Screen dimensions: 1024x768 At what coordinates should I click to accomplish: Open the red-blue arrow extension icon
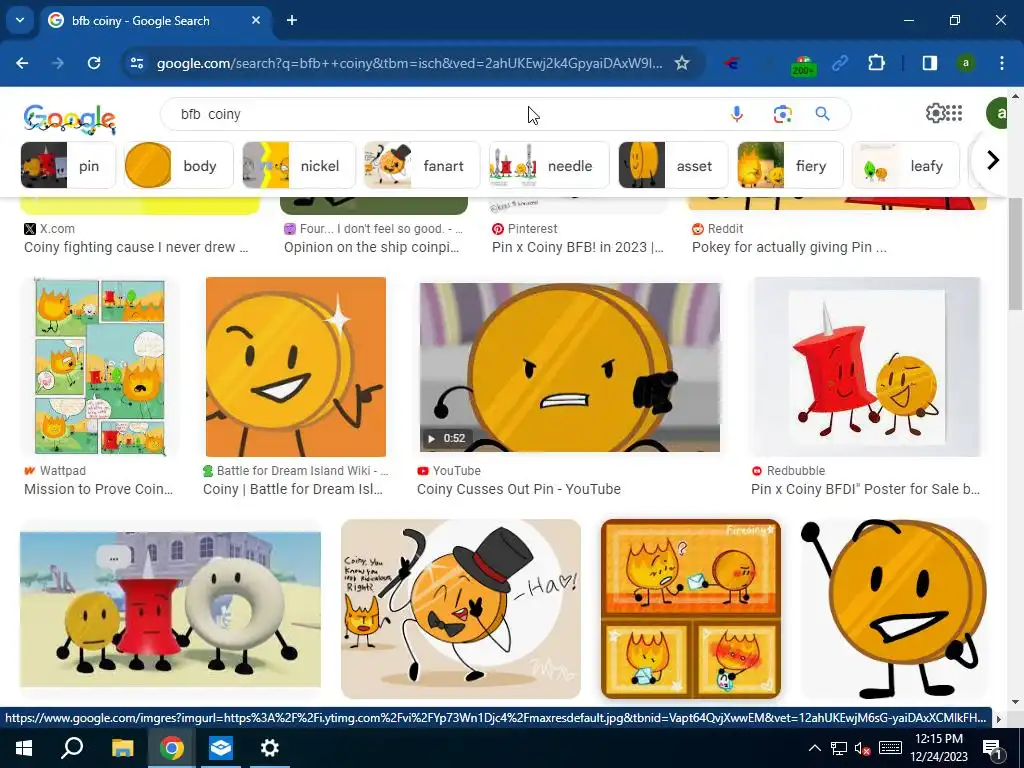(x=731, y=63)
